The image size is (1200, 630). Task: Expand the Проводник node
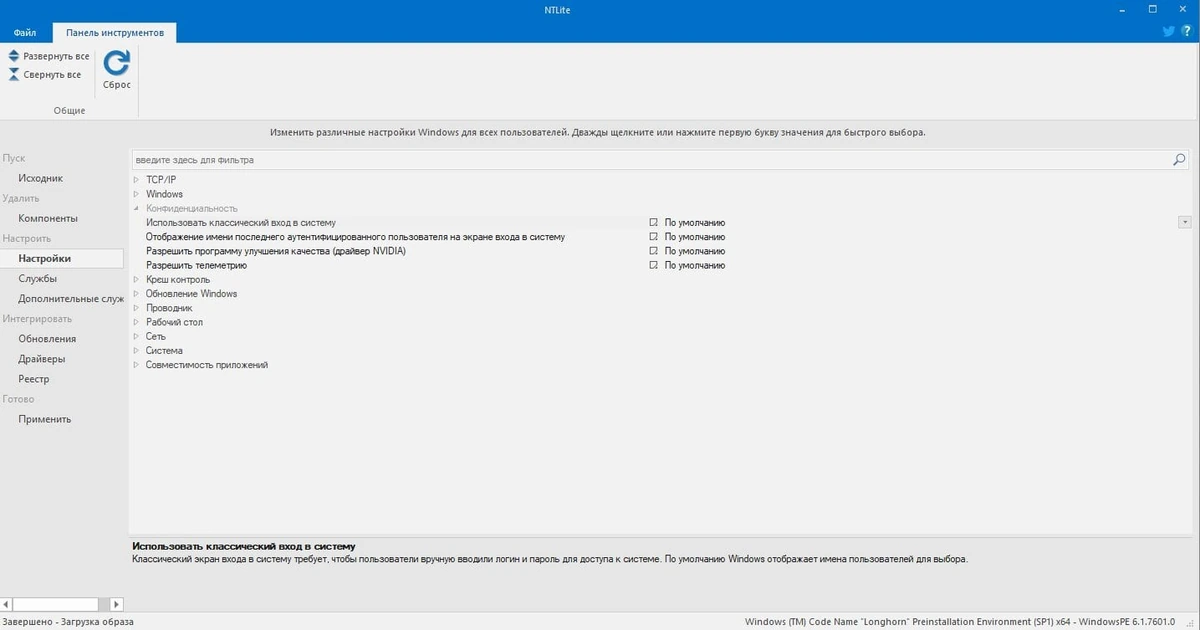(x=136, y=308)
